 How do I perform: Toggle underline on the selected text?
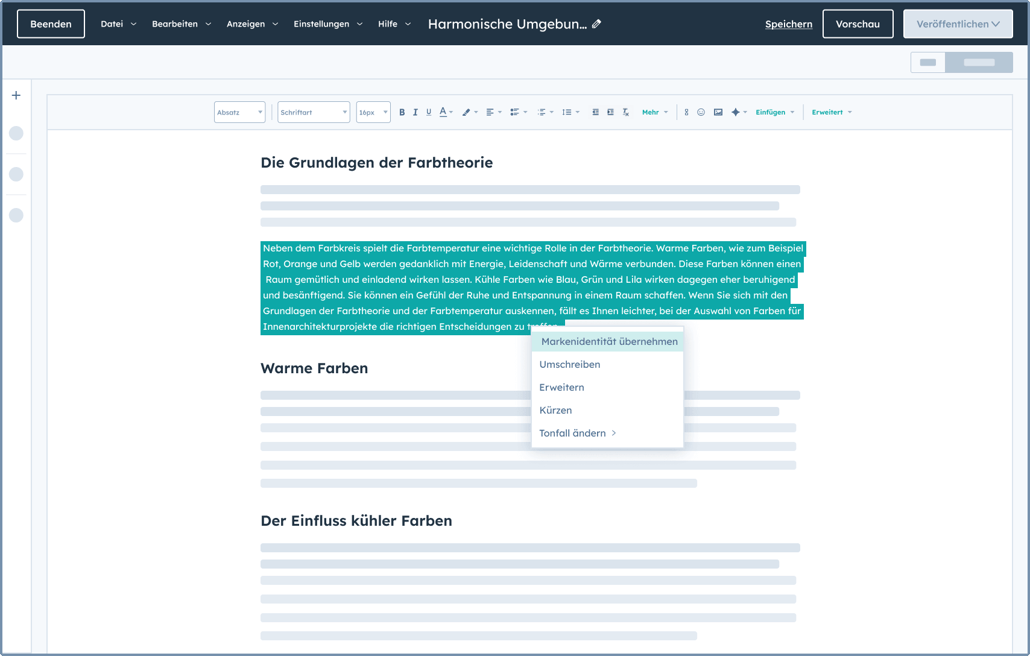[429, 112]
